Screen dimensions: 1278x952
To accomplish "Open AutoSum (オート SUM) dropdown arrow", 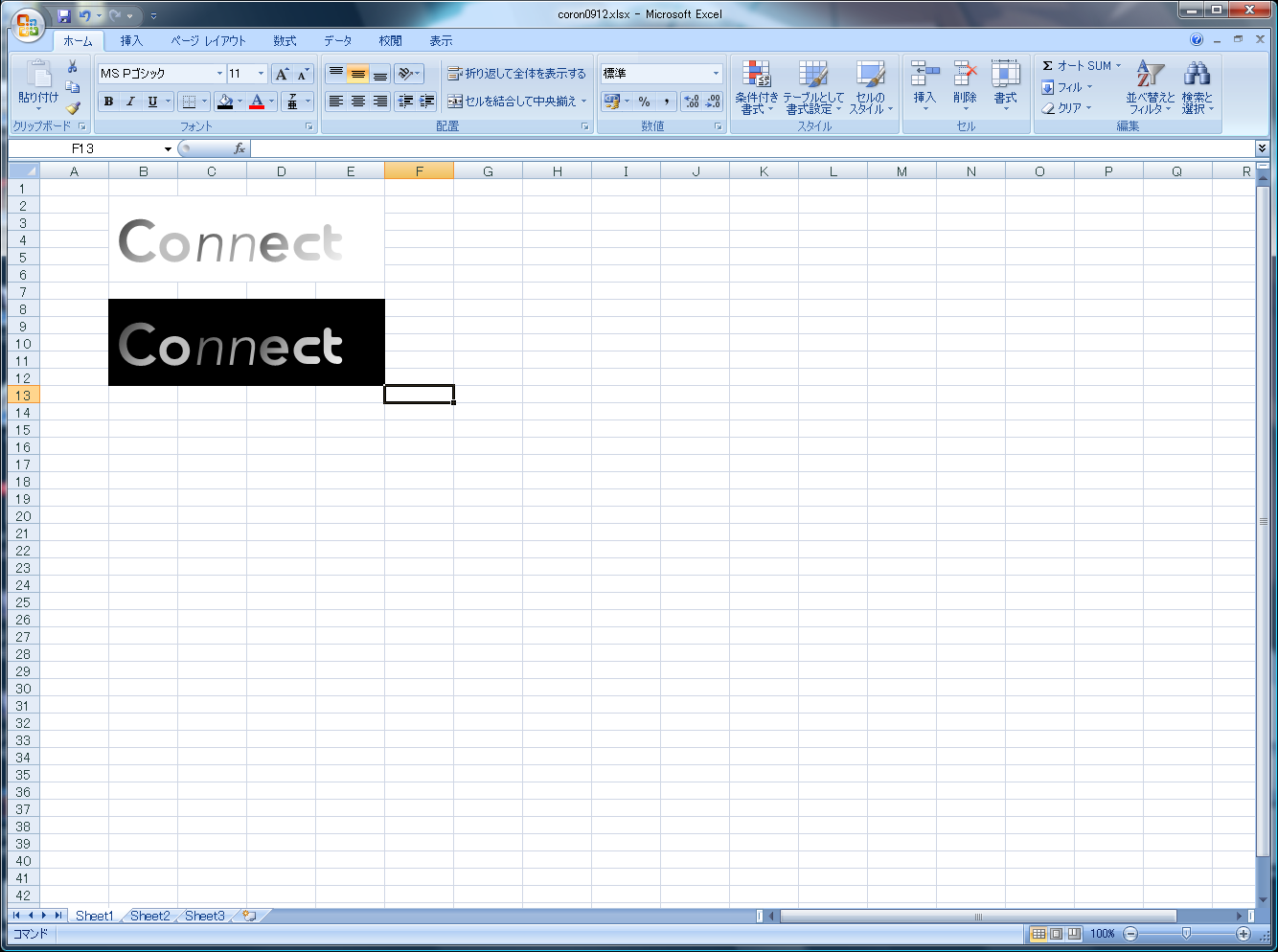I will click(1118, 66).
